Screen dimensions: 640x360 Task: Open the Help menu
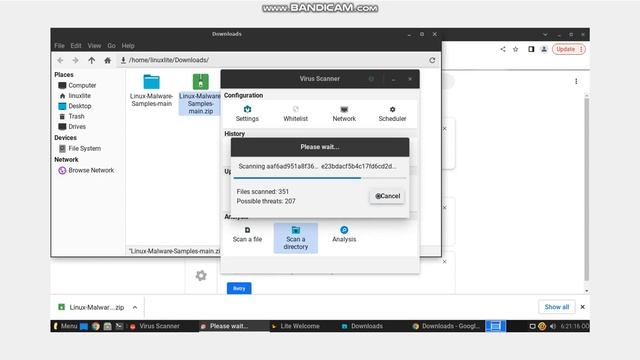(x=128, y=46)
